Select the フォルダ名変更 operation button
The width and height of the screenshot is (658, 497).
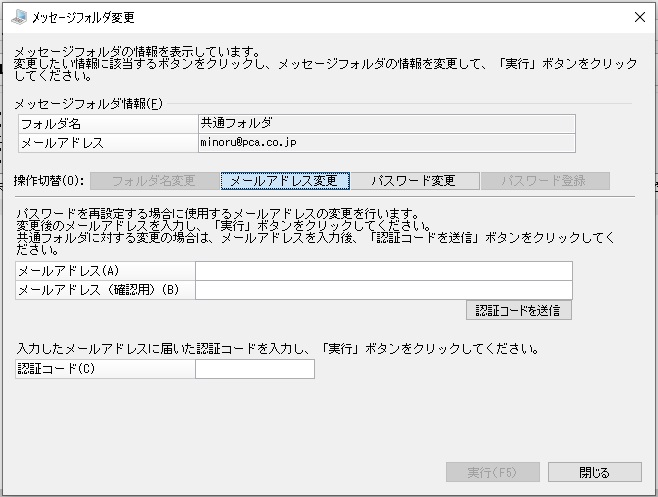[154, 181]
